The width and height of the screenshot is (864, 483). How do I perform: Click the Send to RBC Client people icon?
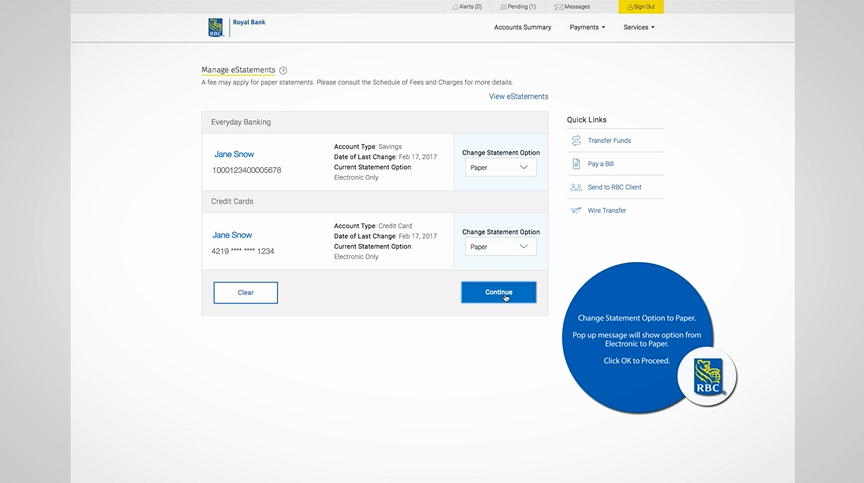[576, 187]
